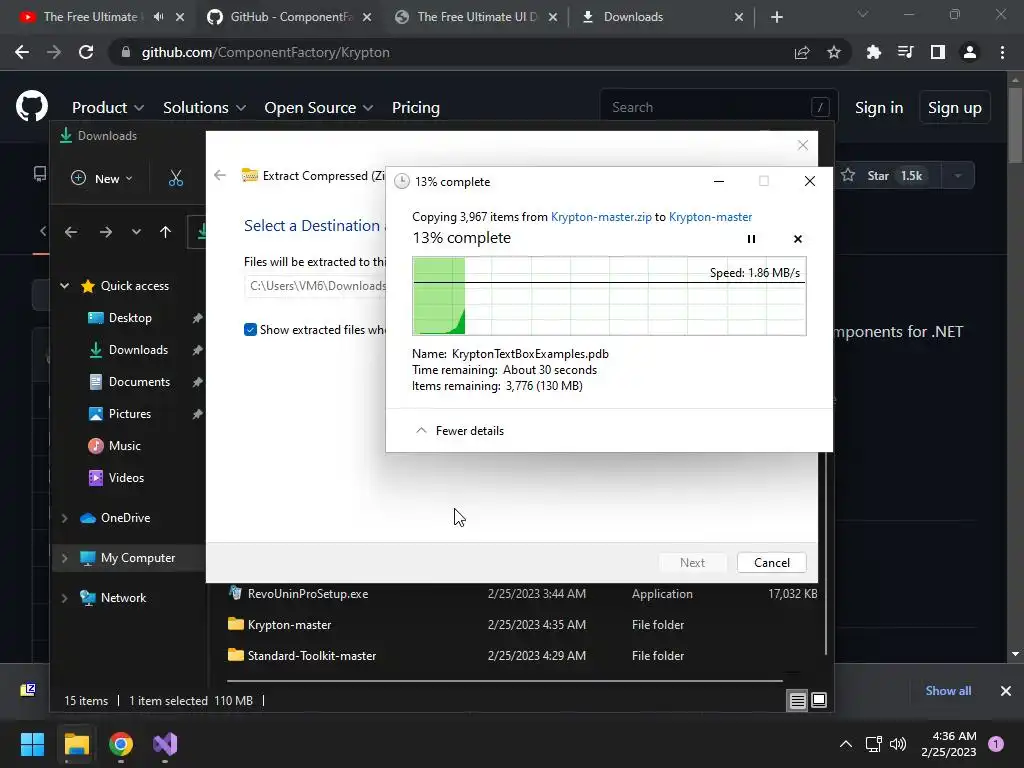Go back in Chrome
The image size is (1024, 768).
pos(22,52)
